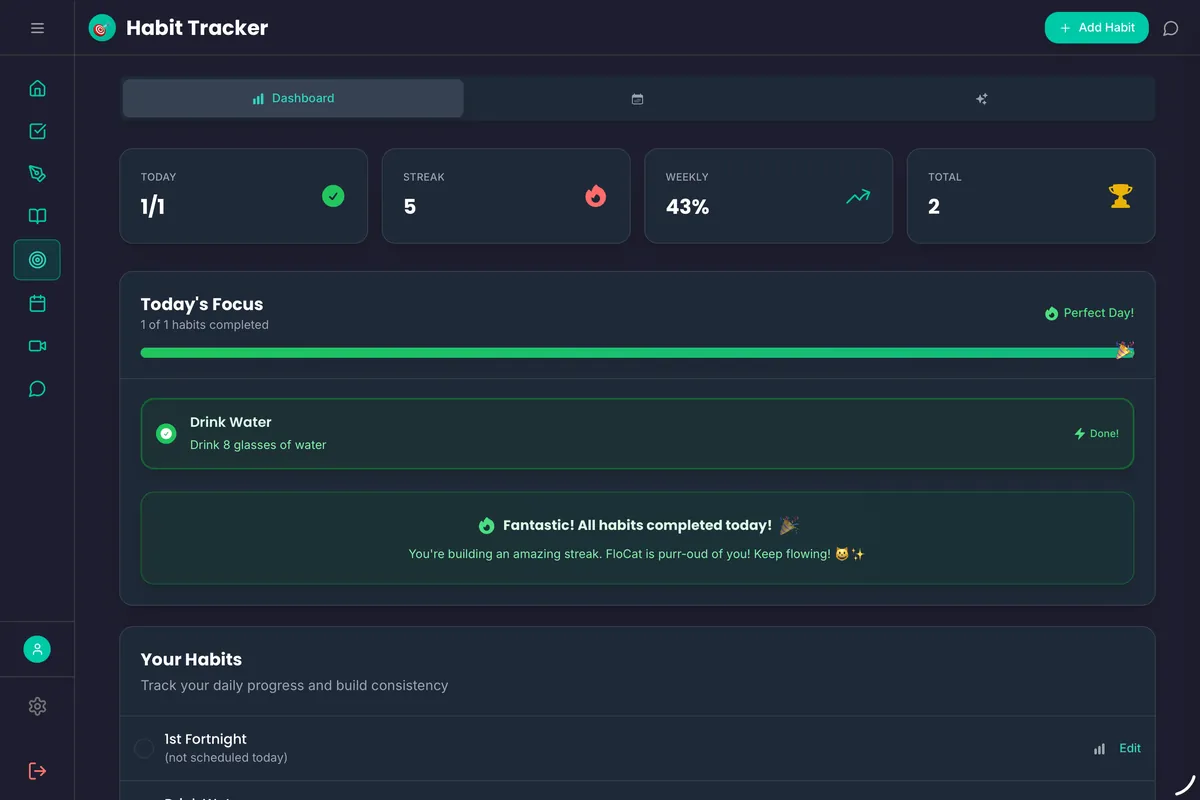The width and height of the screenshot is (1200, 800).
Task: Edit the 1st Fortnight habit
Action: 1130,748
